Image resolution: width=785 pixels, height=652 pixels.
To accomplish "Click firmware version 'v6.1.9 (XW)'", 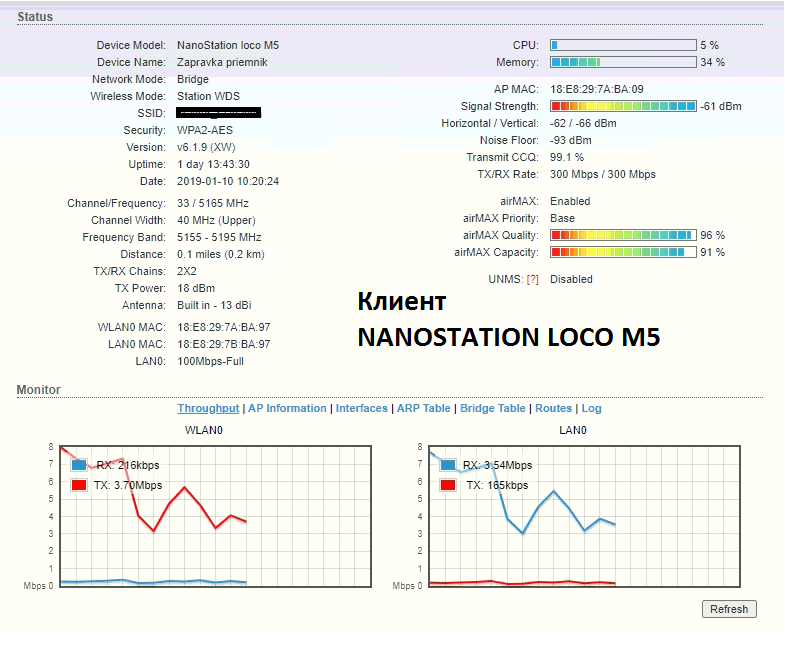I will coord(206,147).
